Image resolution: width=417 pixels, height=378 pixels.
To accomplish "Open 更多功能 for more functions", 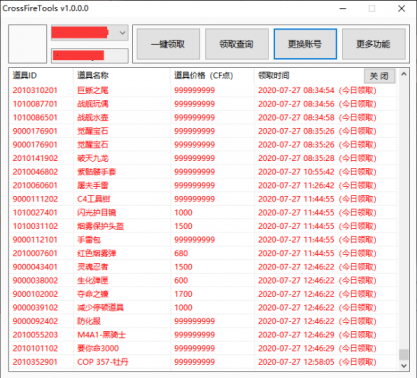I will click(x=373, y=44).
